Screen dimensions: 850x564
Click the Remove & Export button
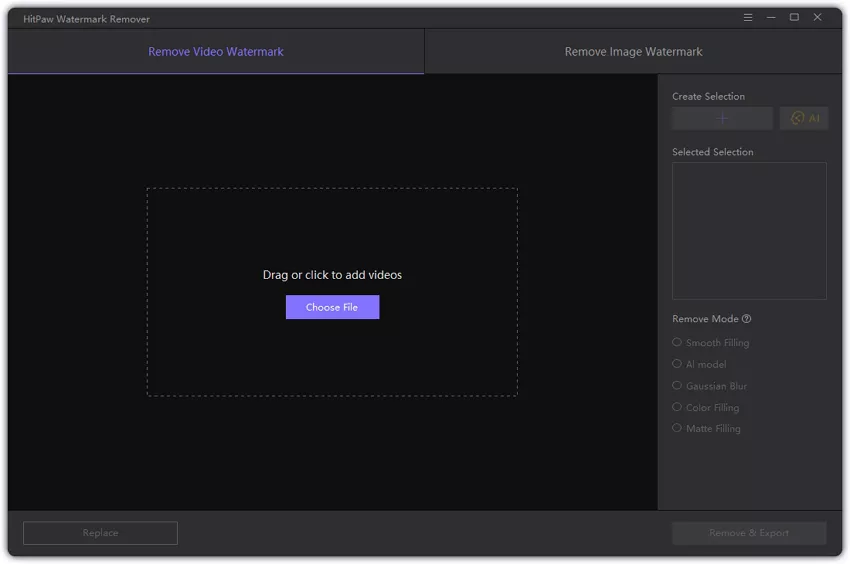(749, 533)
